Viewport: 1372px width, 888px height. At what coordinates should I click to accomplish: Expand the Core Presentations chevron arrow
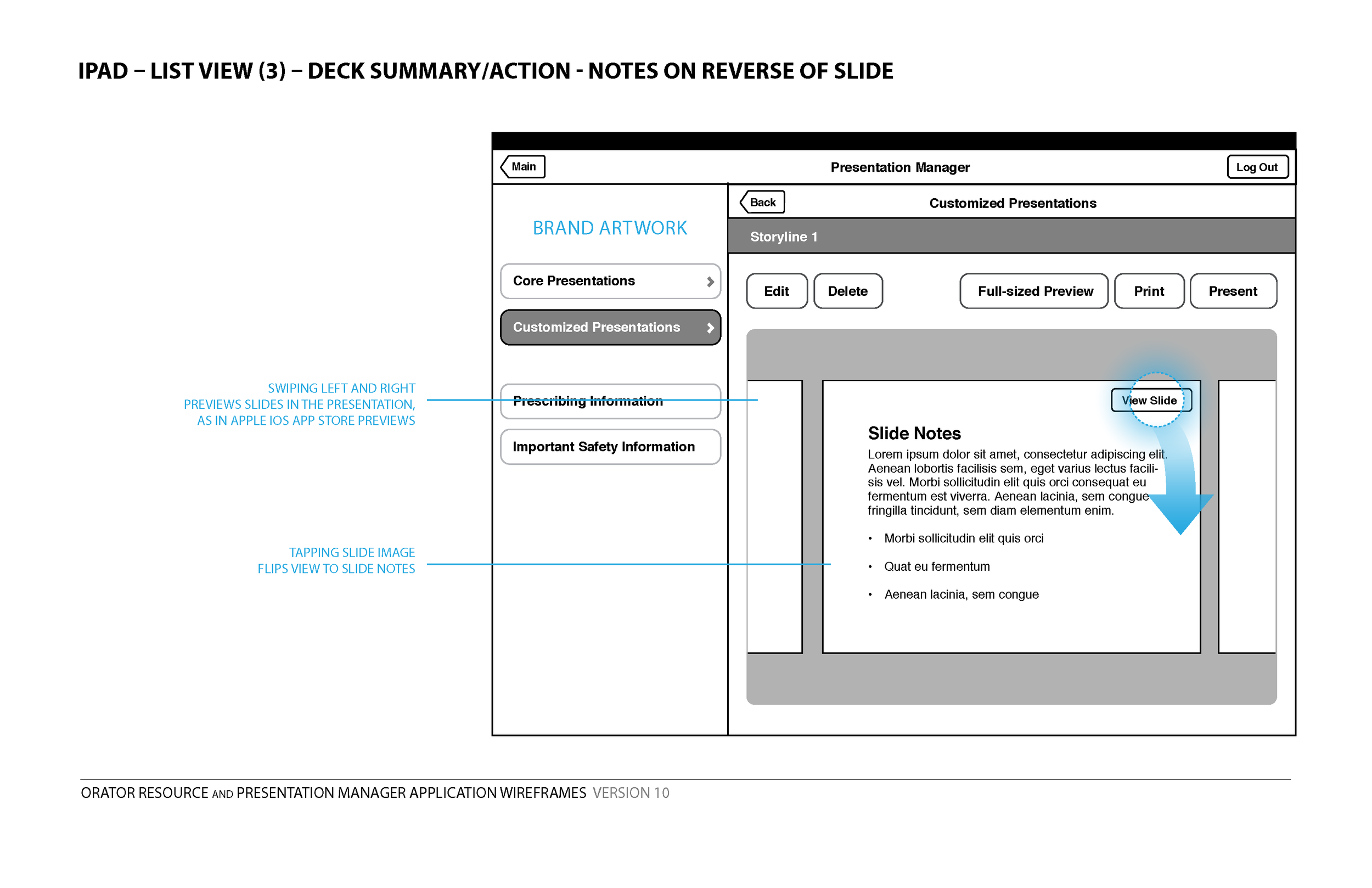point(710,282)
